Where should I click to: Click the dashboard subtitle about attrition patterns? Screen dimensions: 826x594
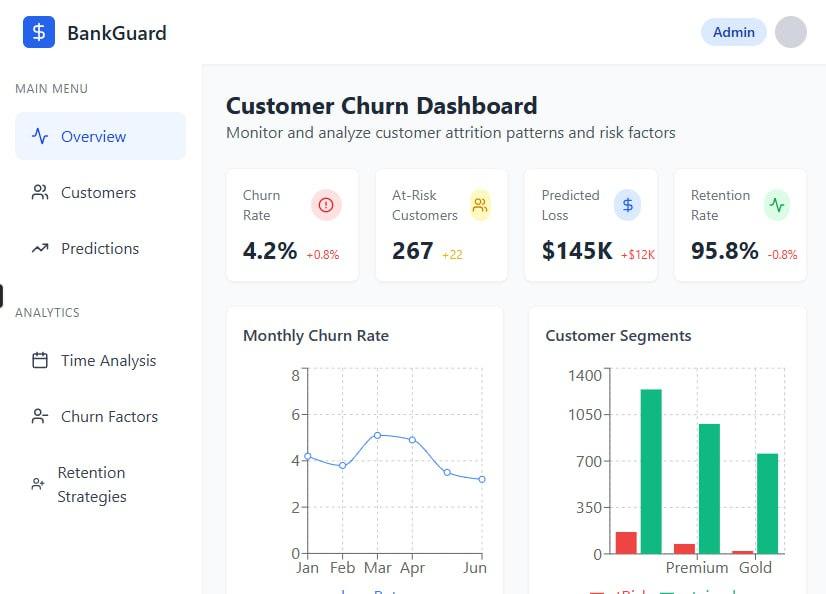click(x=450, y=133)
